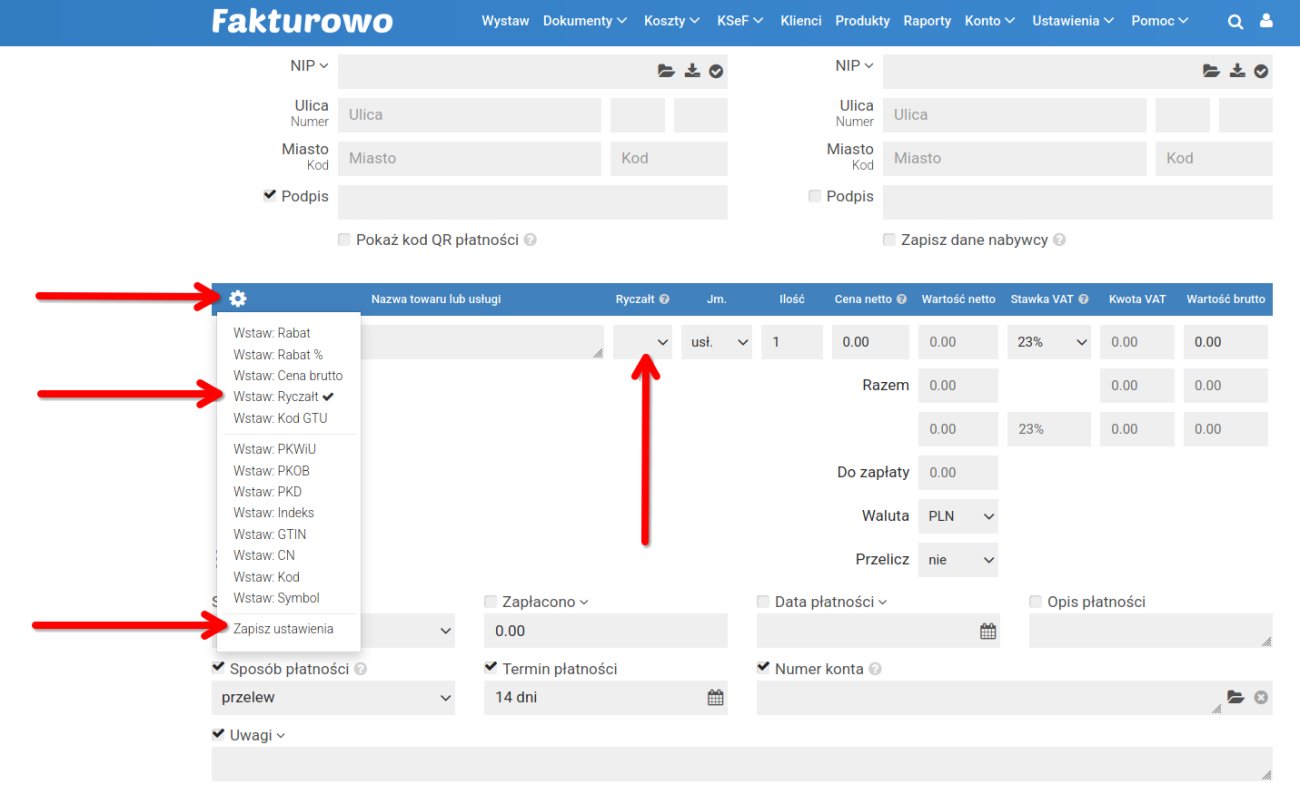Check the Zapłacono checkbox
Screen dimensions: 1300x794
click(x=490, y=602)
